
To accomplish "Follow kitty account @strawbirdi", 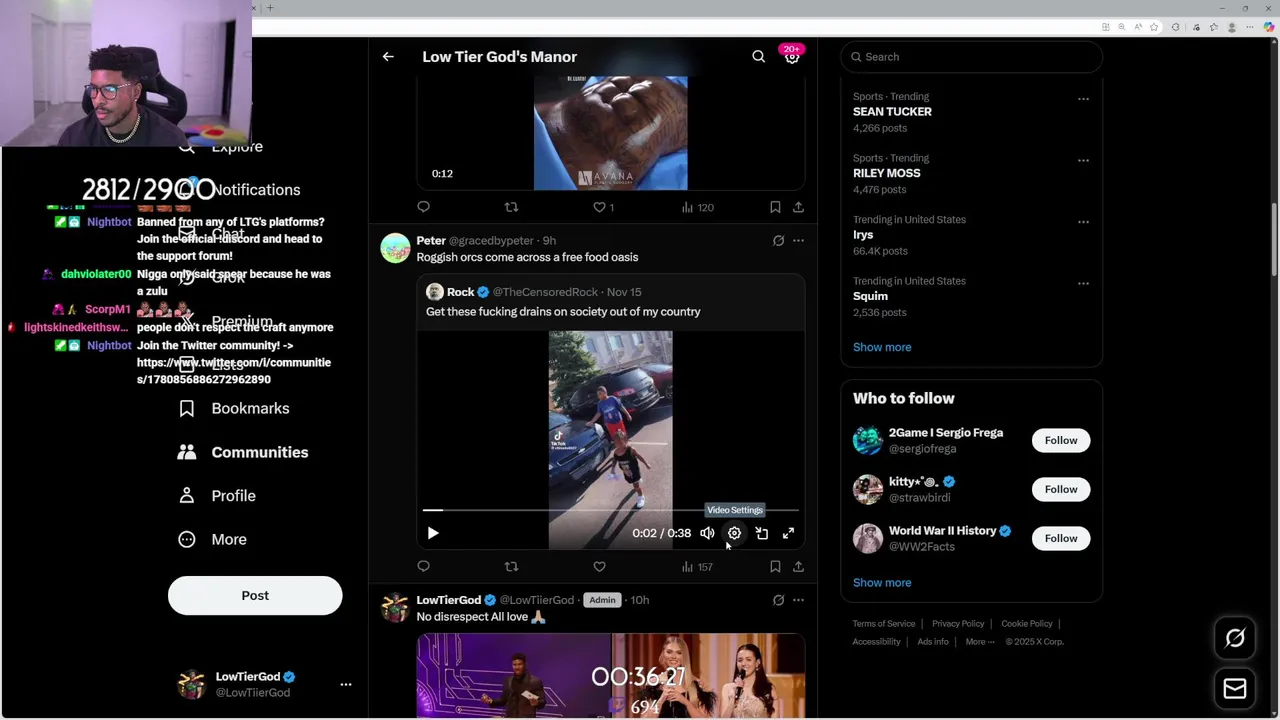I will coord(1061,489).
